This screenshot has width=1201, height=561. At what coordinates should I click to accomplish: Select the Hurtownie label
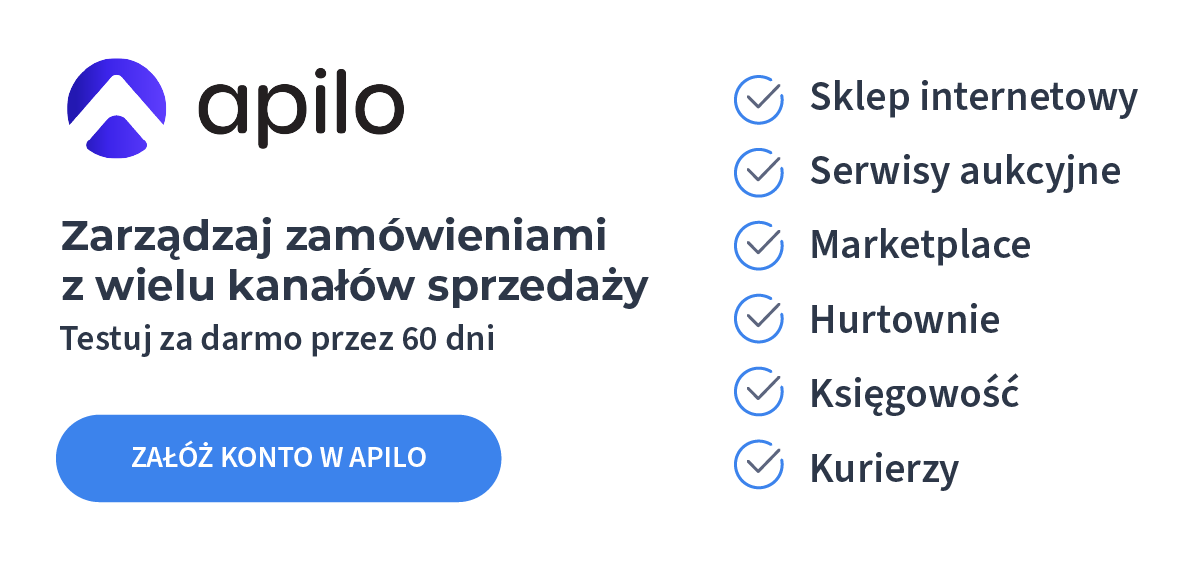[x=904, y=319]
